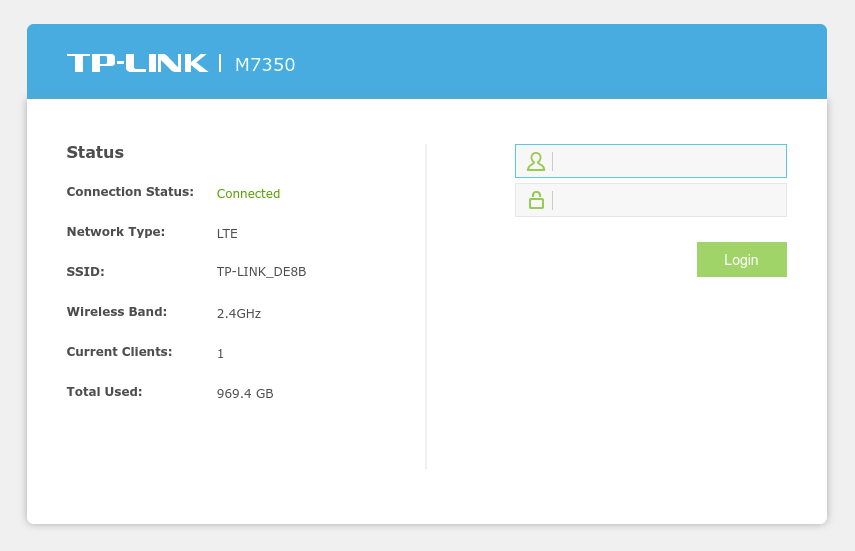The width and height of the screenshot is (855, 551).
Task: Click the 969.4 GB usage value
Action: (x=245, y=394)
